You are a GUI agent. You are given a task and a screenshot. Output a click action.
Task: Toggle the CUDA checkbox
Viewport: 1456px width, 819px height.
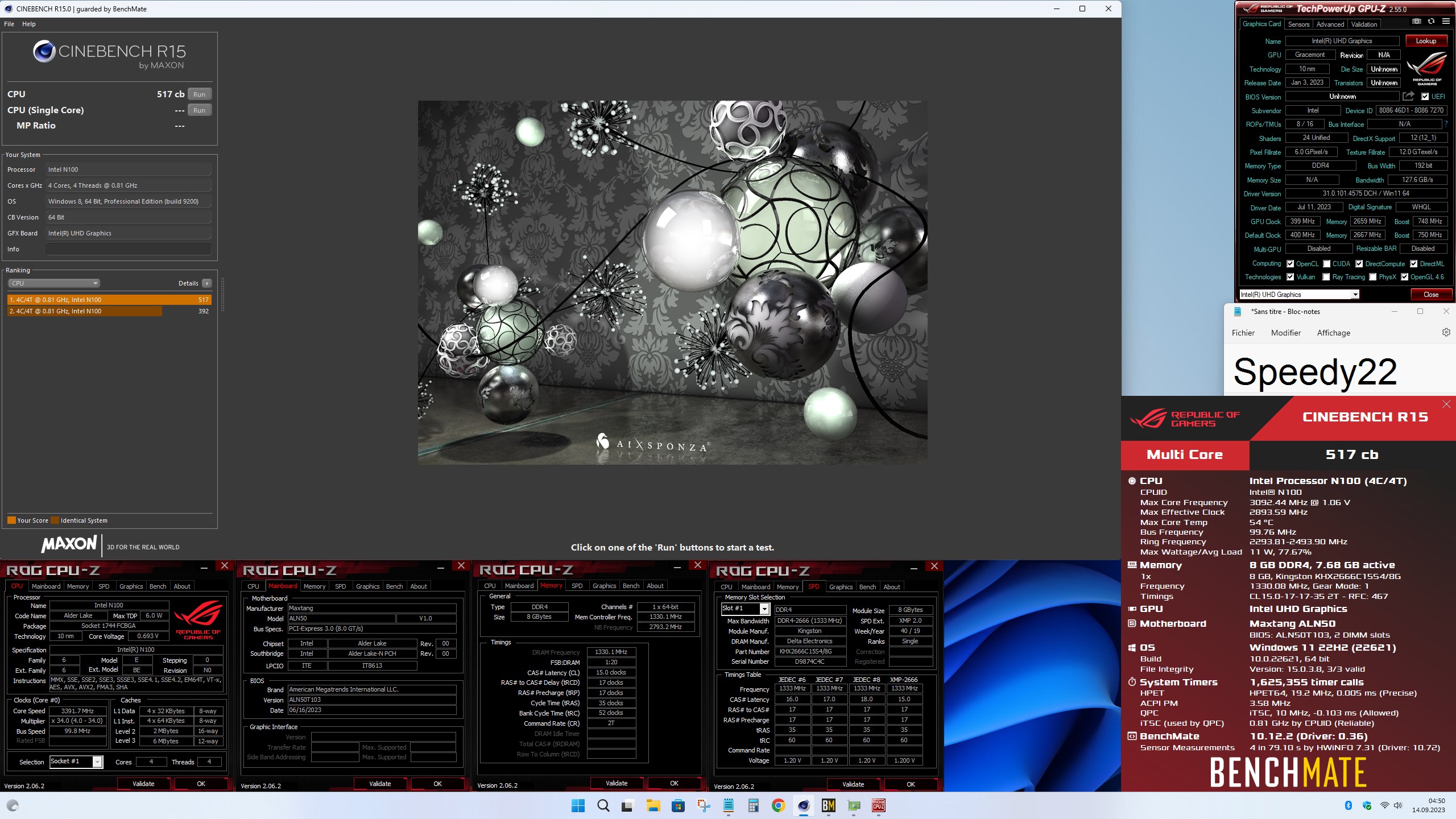tap(1326, 264)
